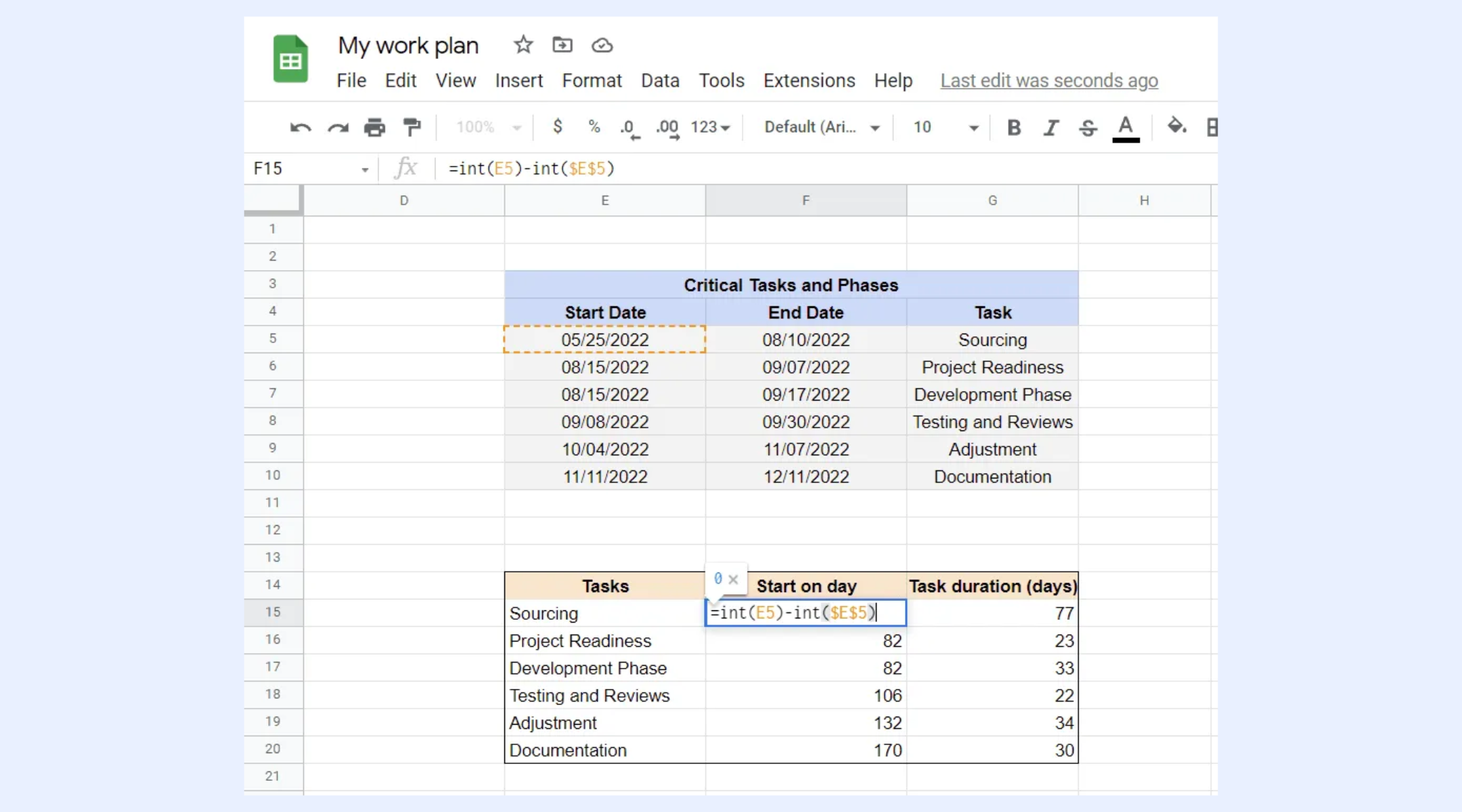Click into the formula bar
The height and width of the screenshot is (812, 1462).
tap(826, 168)
